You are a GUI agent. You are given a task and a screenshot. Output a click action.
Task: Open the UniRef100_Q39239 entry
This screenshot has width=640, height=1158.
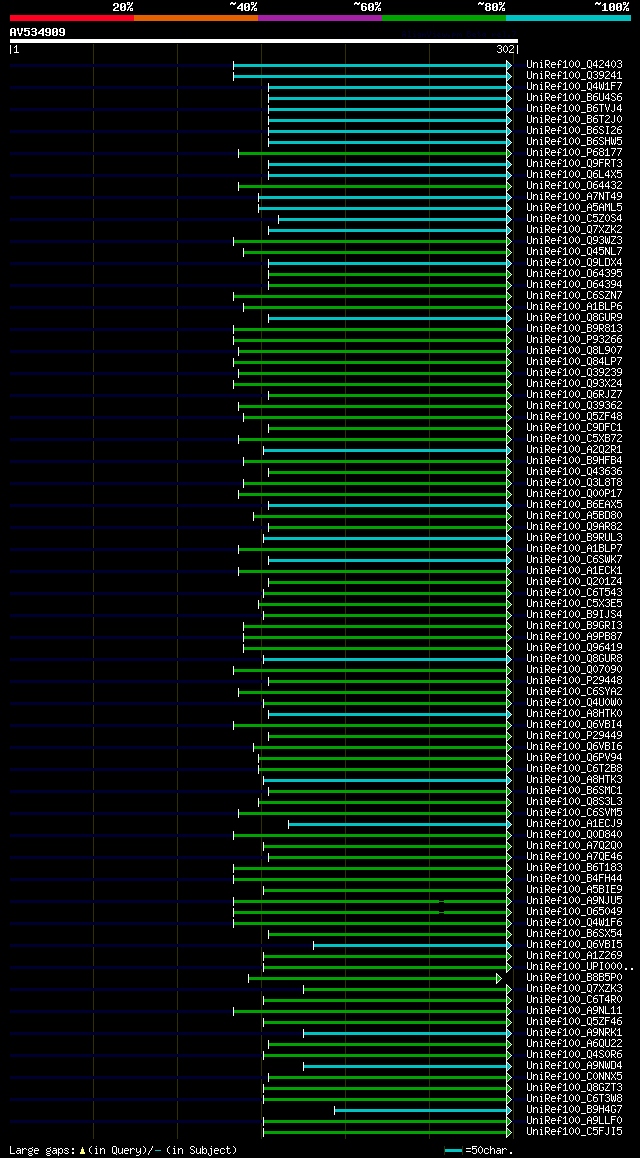point(574,374)
